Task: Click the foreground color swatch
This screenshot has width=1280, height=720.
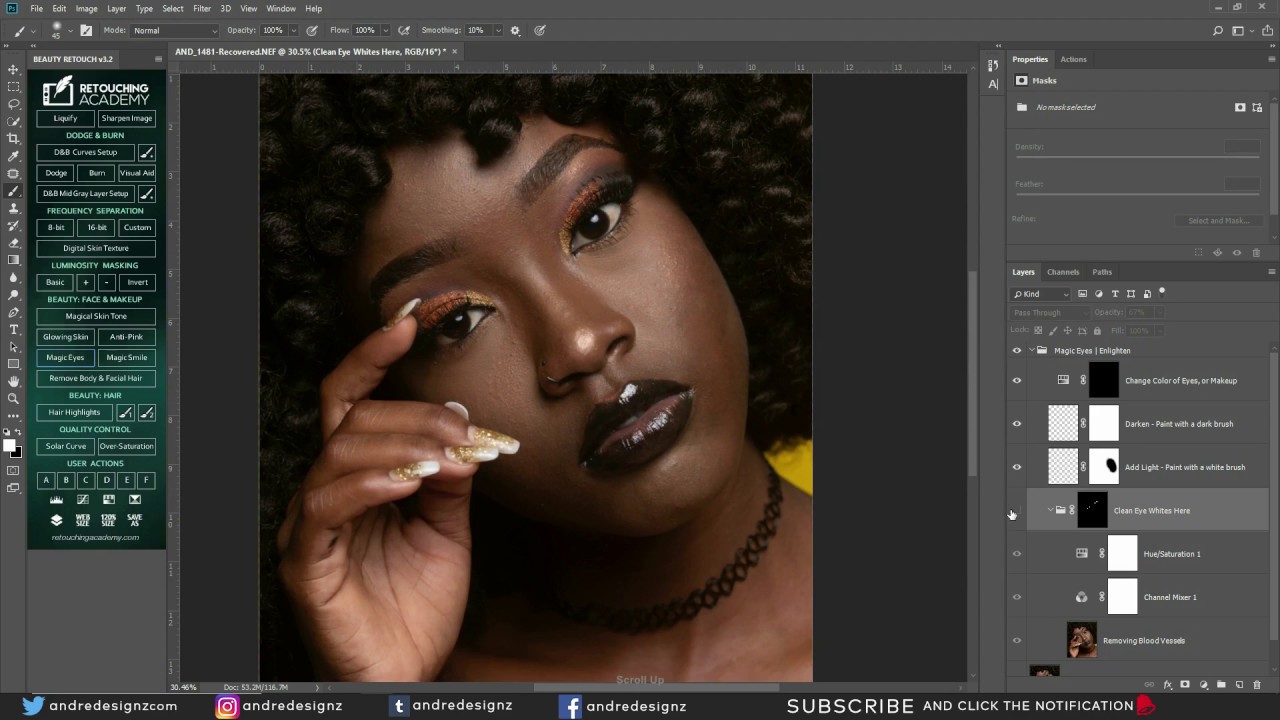Action: [x=10, y=446]
